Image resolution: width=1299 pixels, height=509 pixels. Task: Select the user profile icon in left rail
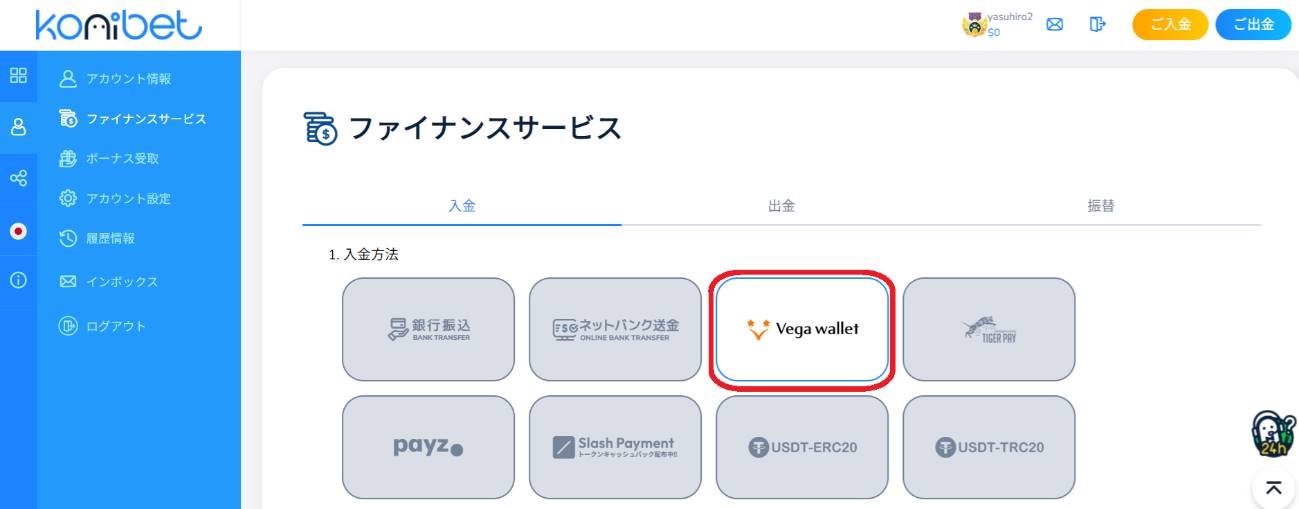click(x=18, y=127)
